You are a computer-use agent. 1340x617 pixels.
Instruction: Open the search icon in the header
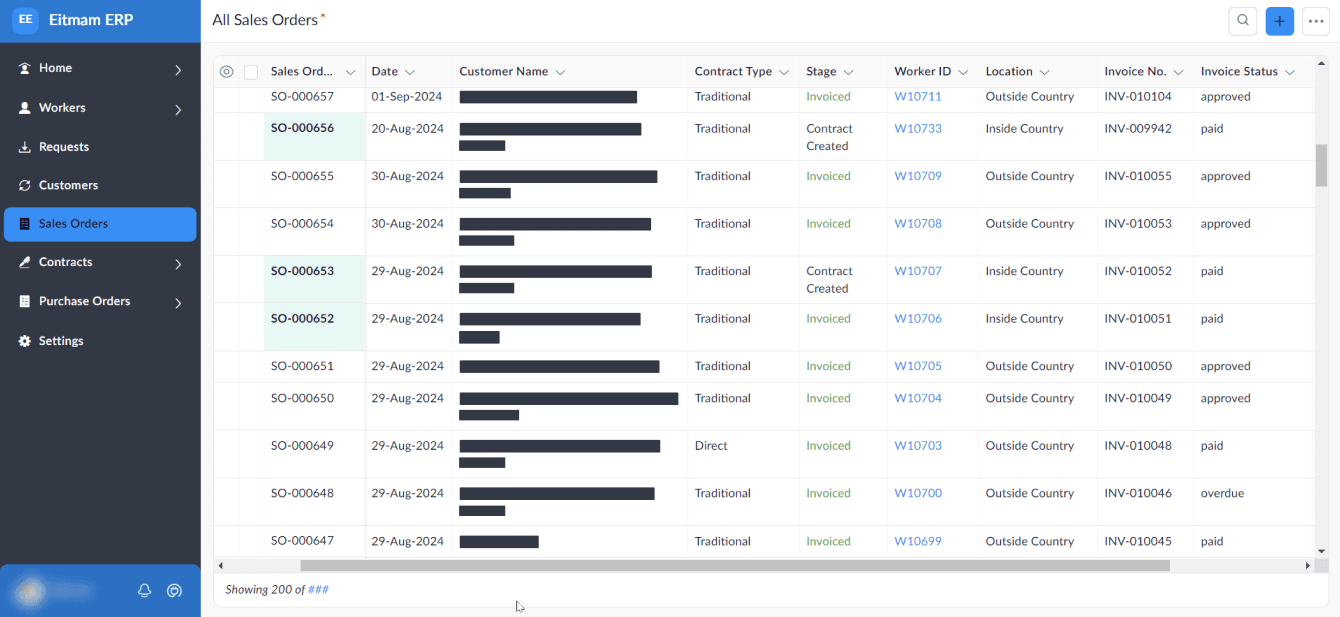click(x=1242, y=20)
